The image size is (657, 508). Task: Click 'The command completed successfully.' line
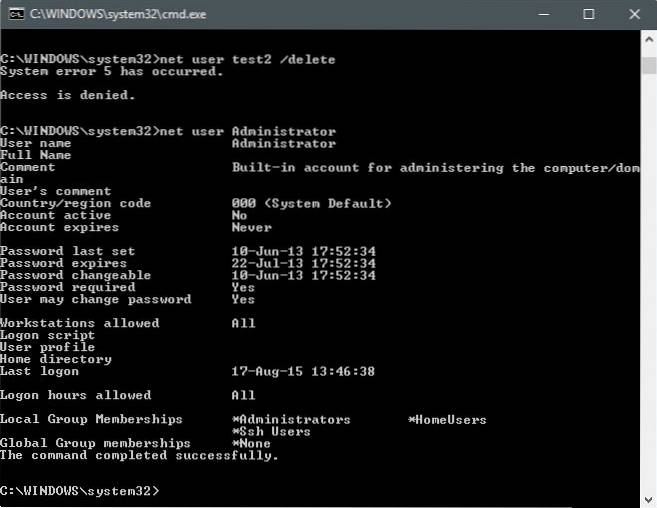pyautogui.click(x=140, y=455)
